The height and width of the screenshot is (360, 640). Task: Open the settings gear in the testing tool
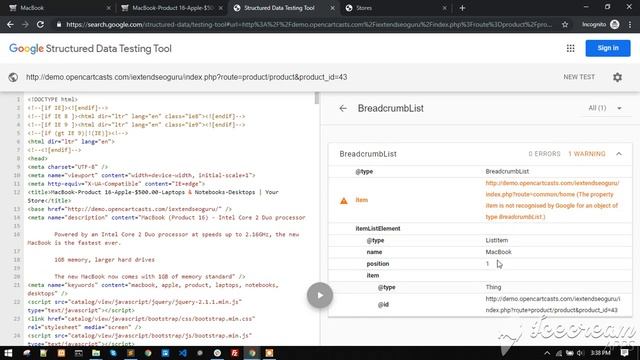pos(617,77)
